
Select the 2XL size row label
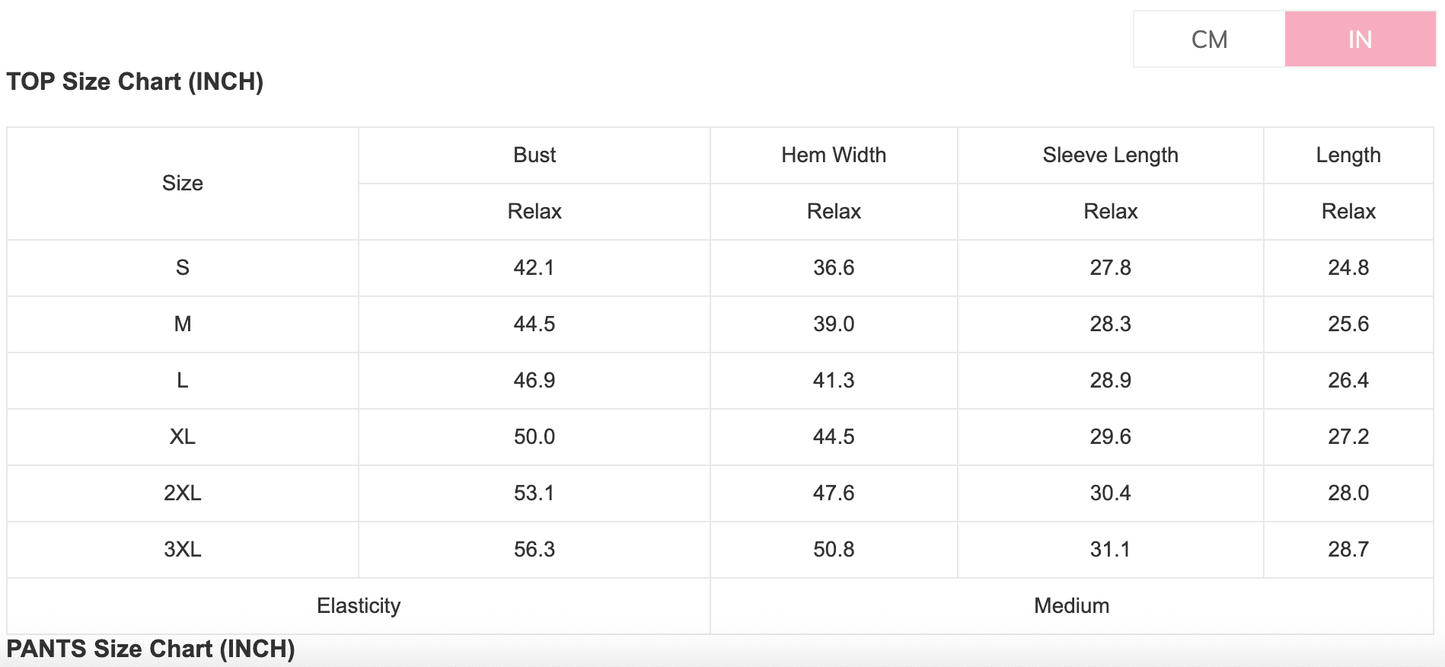(182, 493)
